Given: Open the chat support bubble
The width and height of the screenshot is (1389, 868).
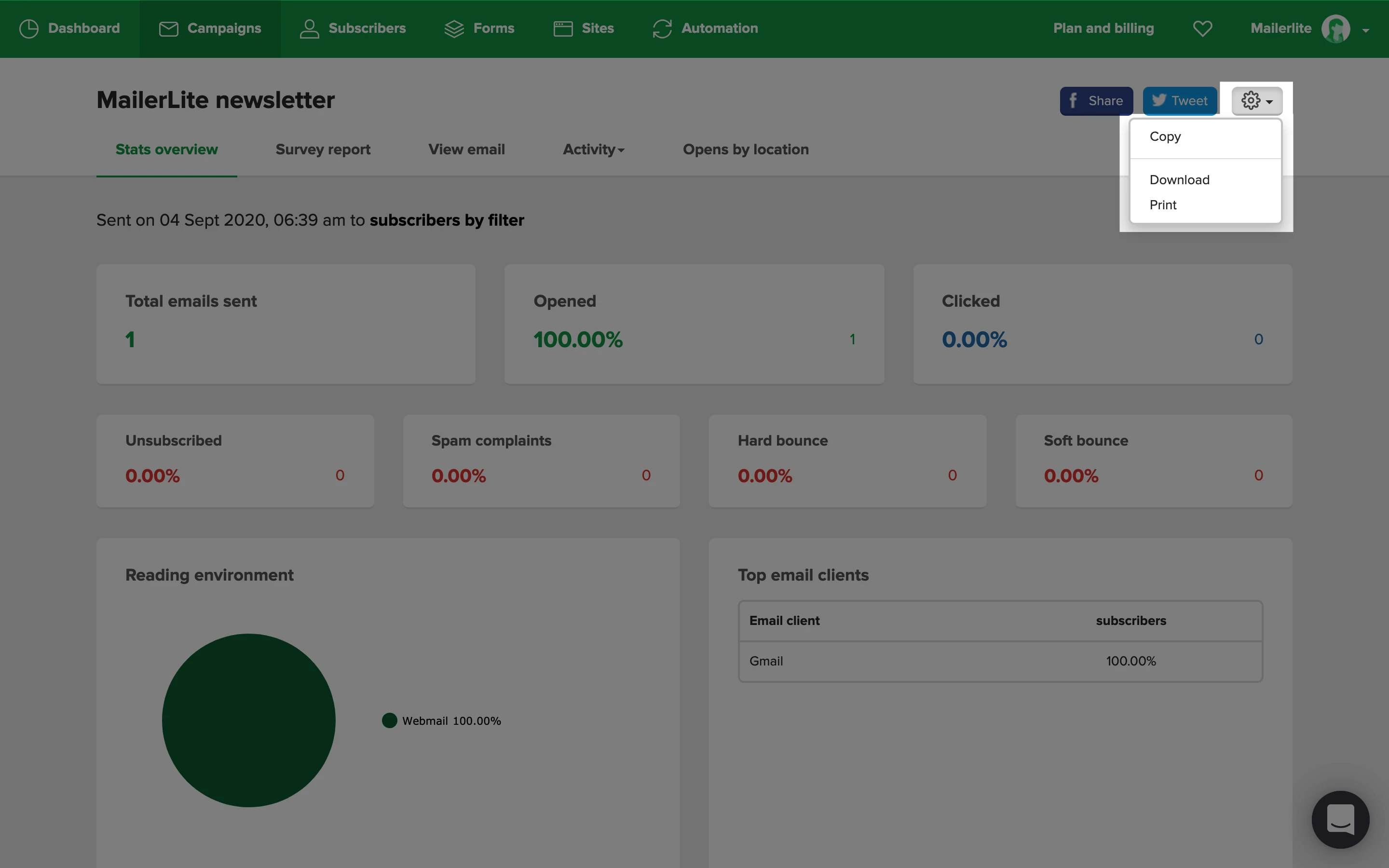Looking at the screenshot, I should (x=1340, y=819).
